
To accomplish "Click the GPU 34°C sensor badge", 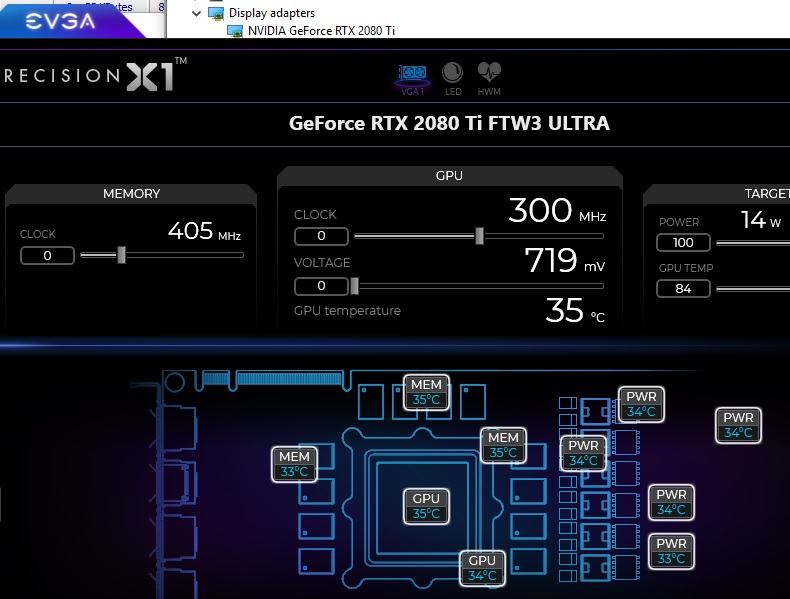I will click(482, 568).
